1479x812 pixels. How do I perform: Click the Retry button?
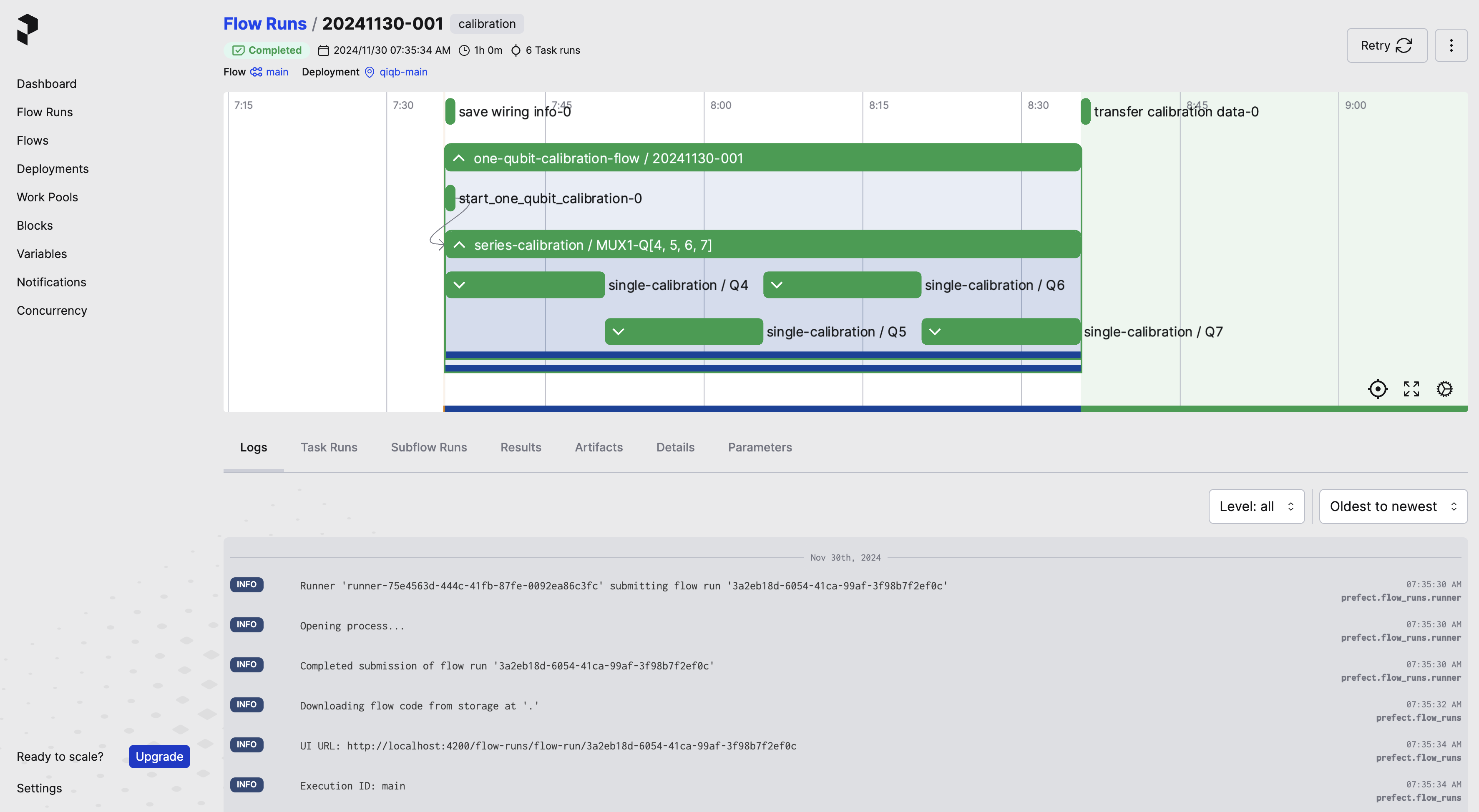click(x=1386, y=45)
